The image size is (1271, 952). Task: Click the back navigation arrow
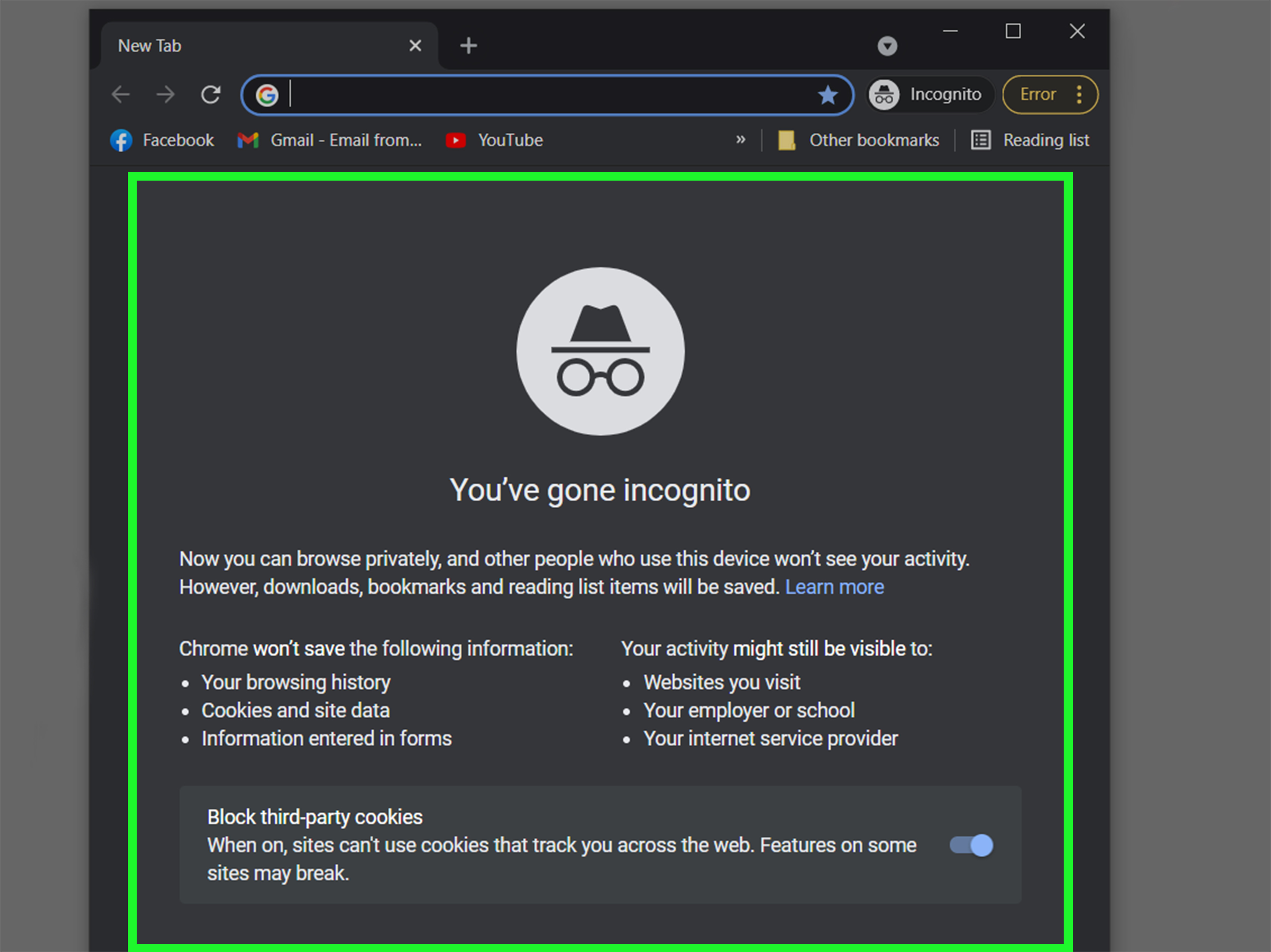[x=120, y=94]
